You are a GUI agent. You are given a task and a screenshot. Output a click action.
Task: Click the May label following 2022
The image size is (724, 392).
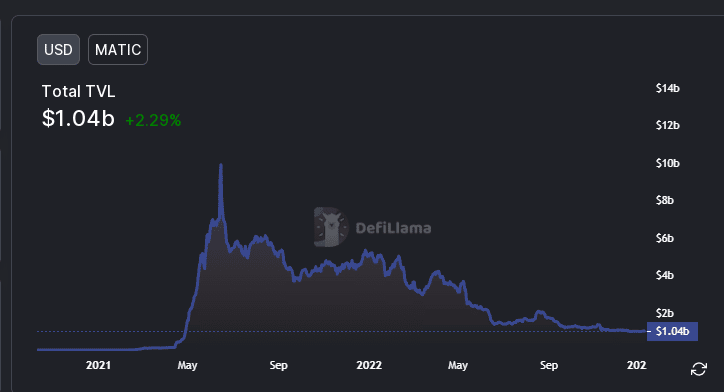458,365
